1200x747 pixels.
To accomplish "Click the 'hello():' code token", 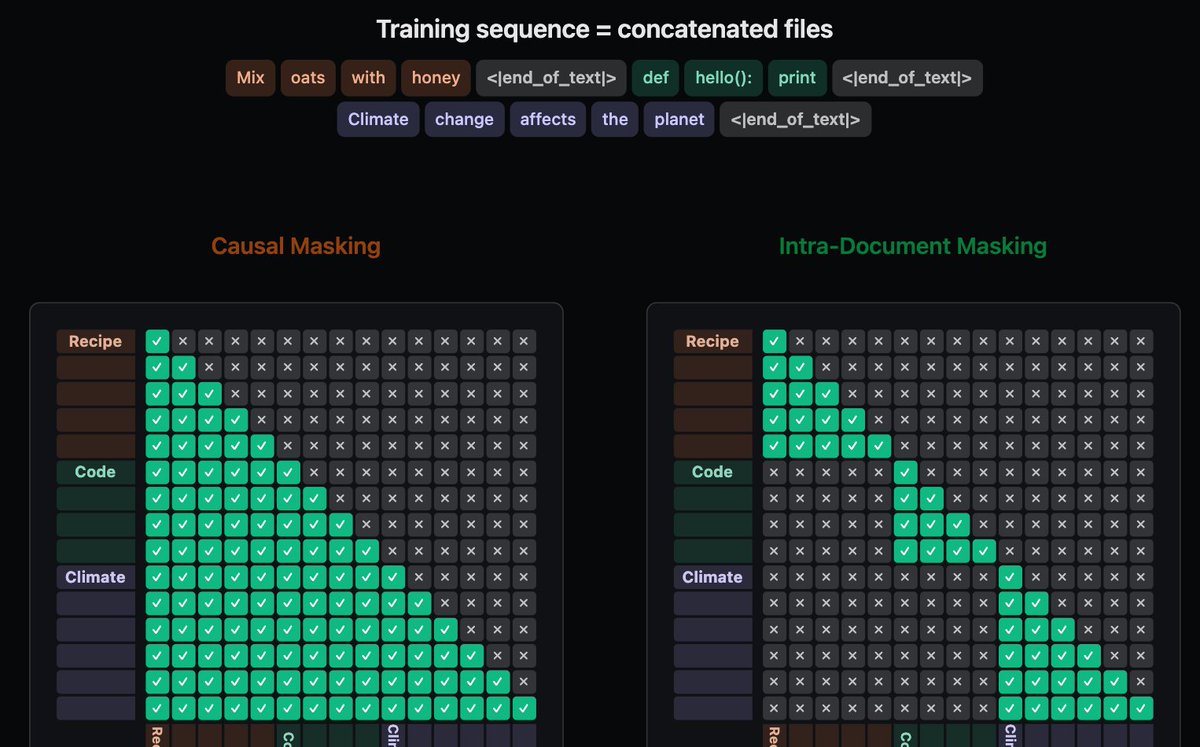I will [x=725, y=78].
